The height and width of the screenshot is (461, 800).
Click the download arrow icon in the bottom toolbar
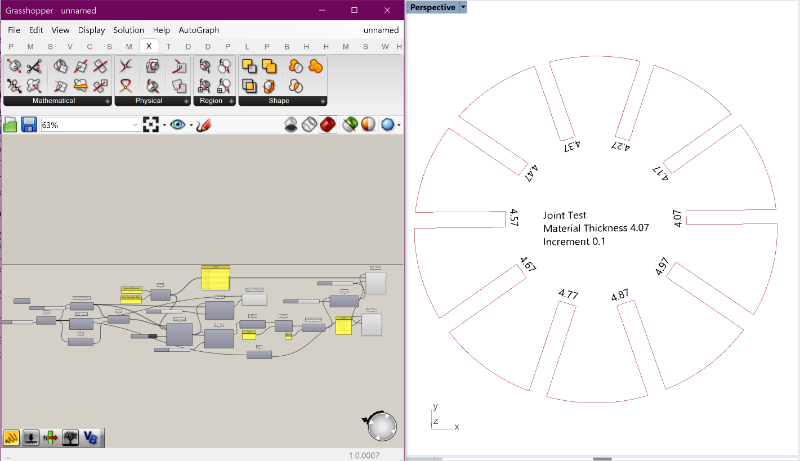click(x=31, y=438)
